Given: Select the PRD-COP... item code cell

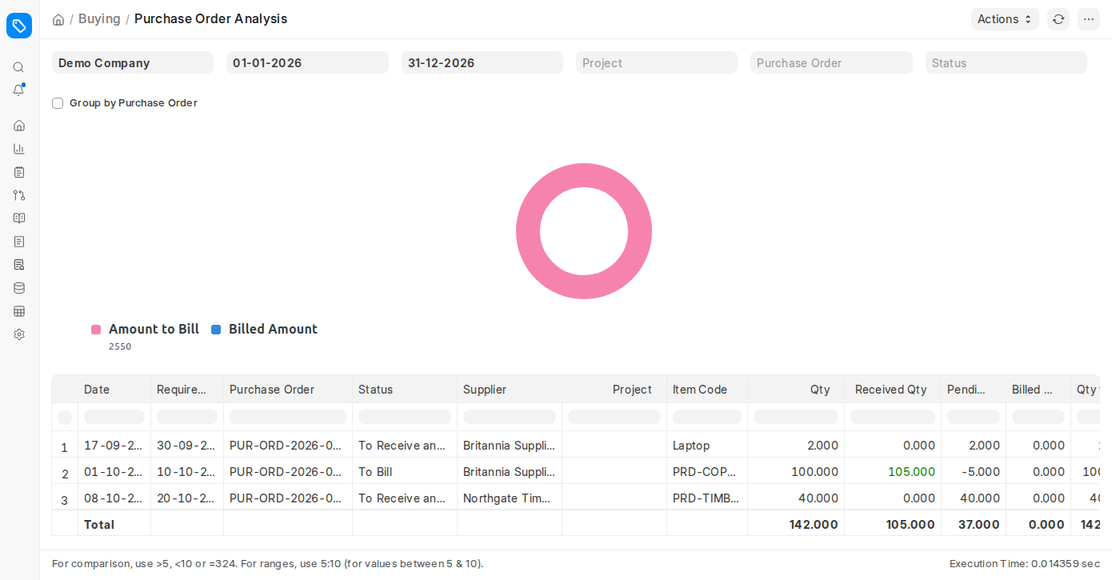Looking at the screenshot, I should (707, 471).
